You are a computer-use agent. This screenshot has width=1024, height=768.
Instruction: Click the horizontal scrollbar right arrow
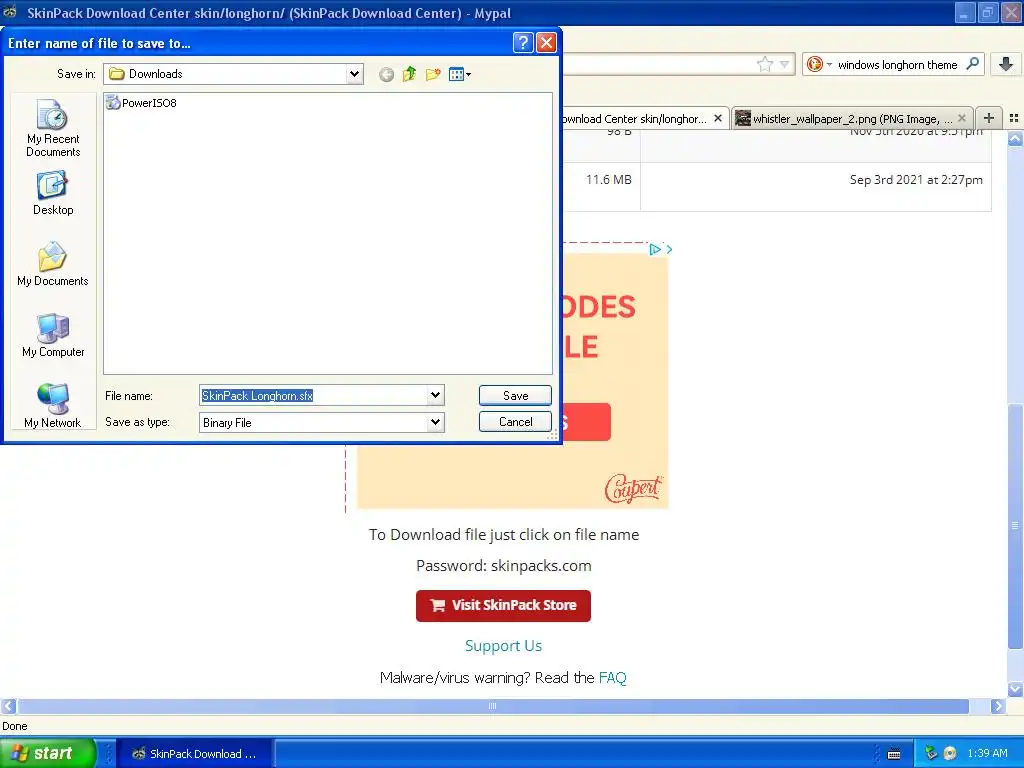[997, 706]
